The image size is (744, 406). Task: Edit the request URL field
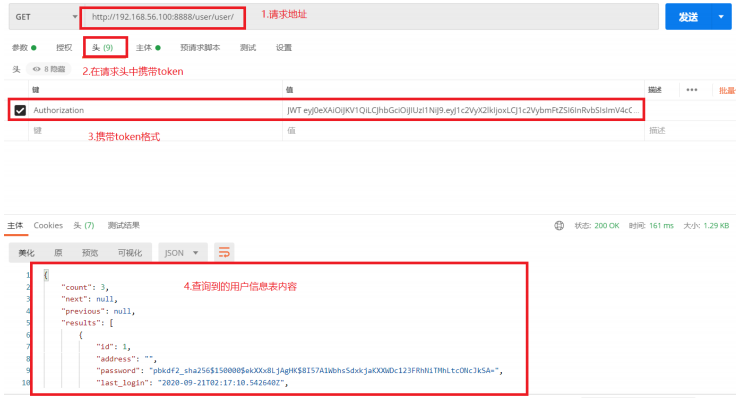370,17
